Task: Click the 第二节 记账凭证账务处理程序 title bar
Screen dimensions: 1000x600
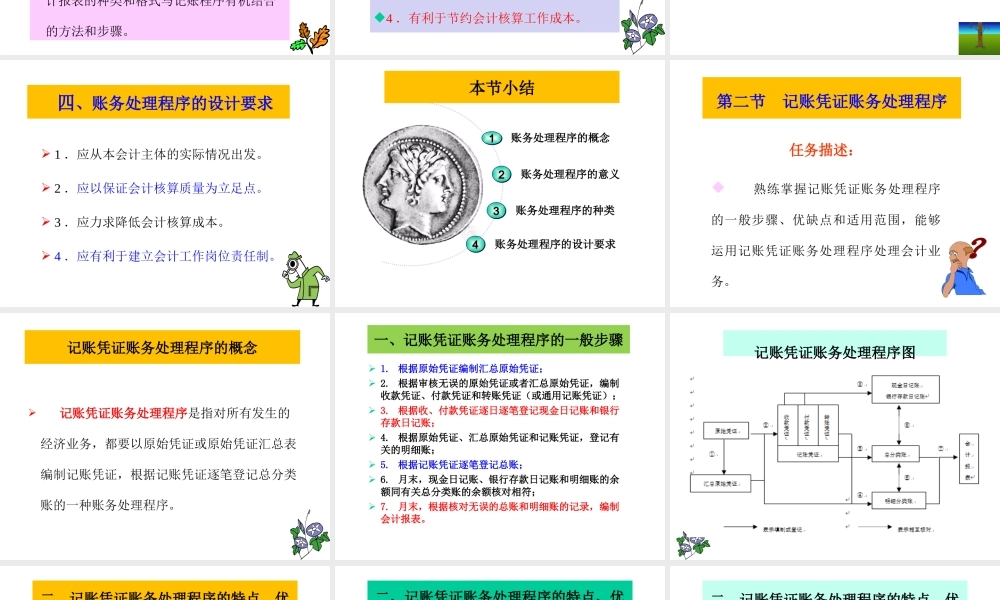Action: pyautogui.click(x=833, y=98)
